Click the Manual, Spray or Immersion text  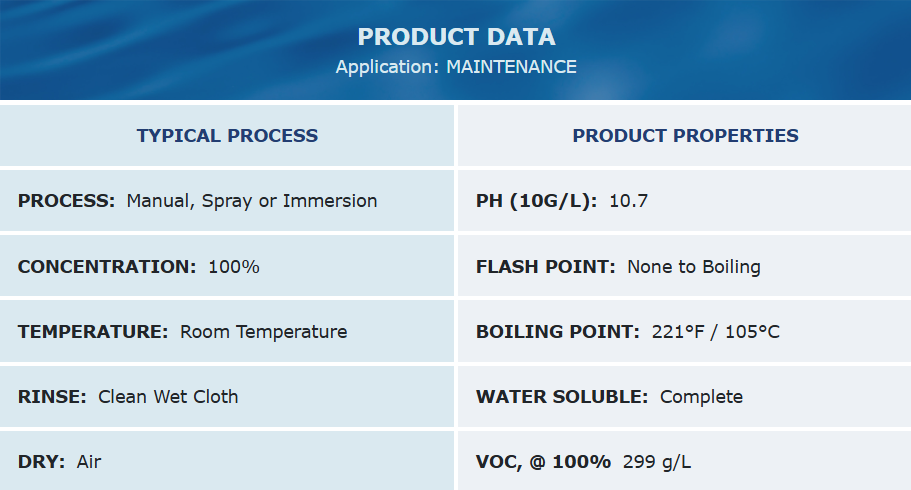click(x=252, y=201)
